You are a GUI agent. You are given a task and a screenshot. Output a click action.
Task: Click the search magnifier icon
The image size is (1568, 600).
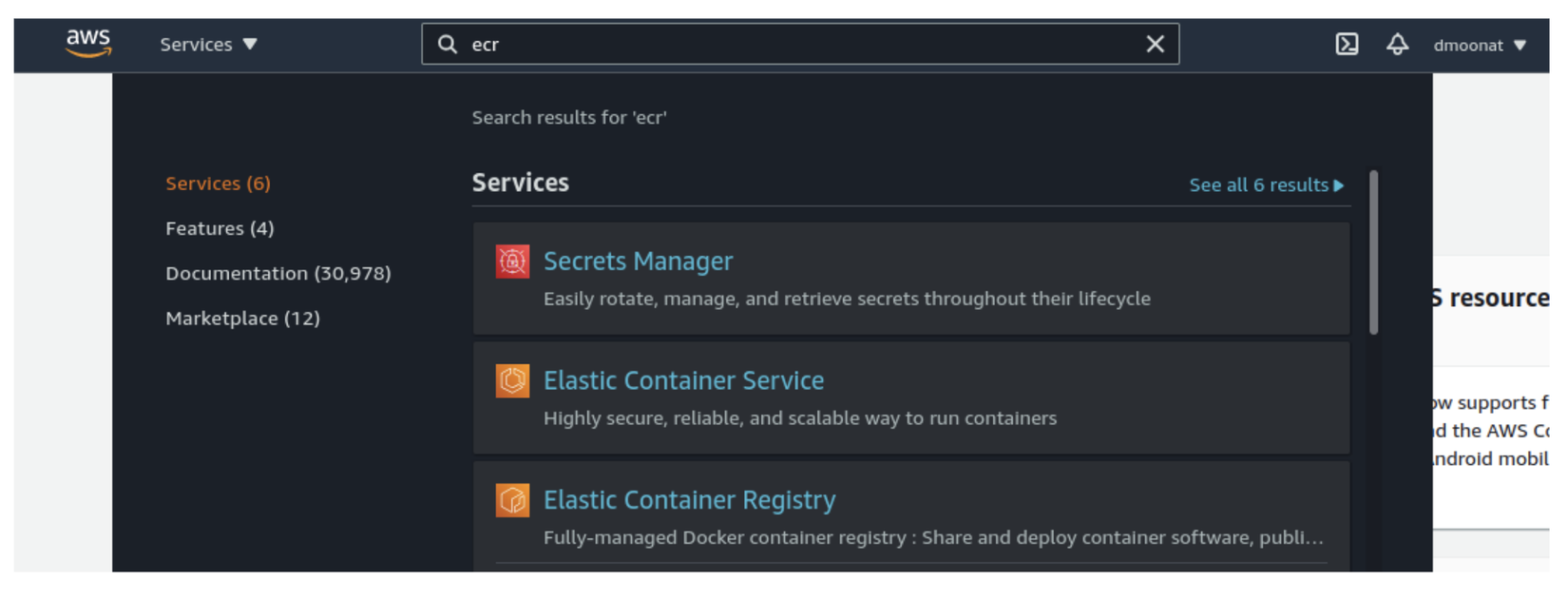coord(447,45)
